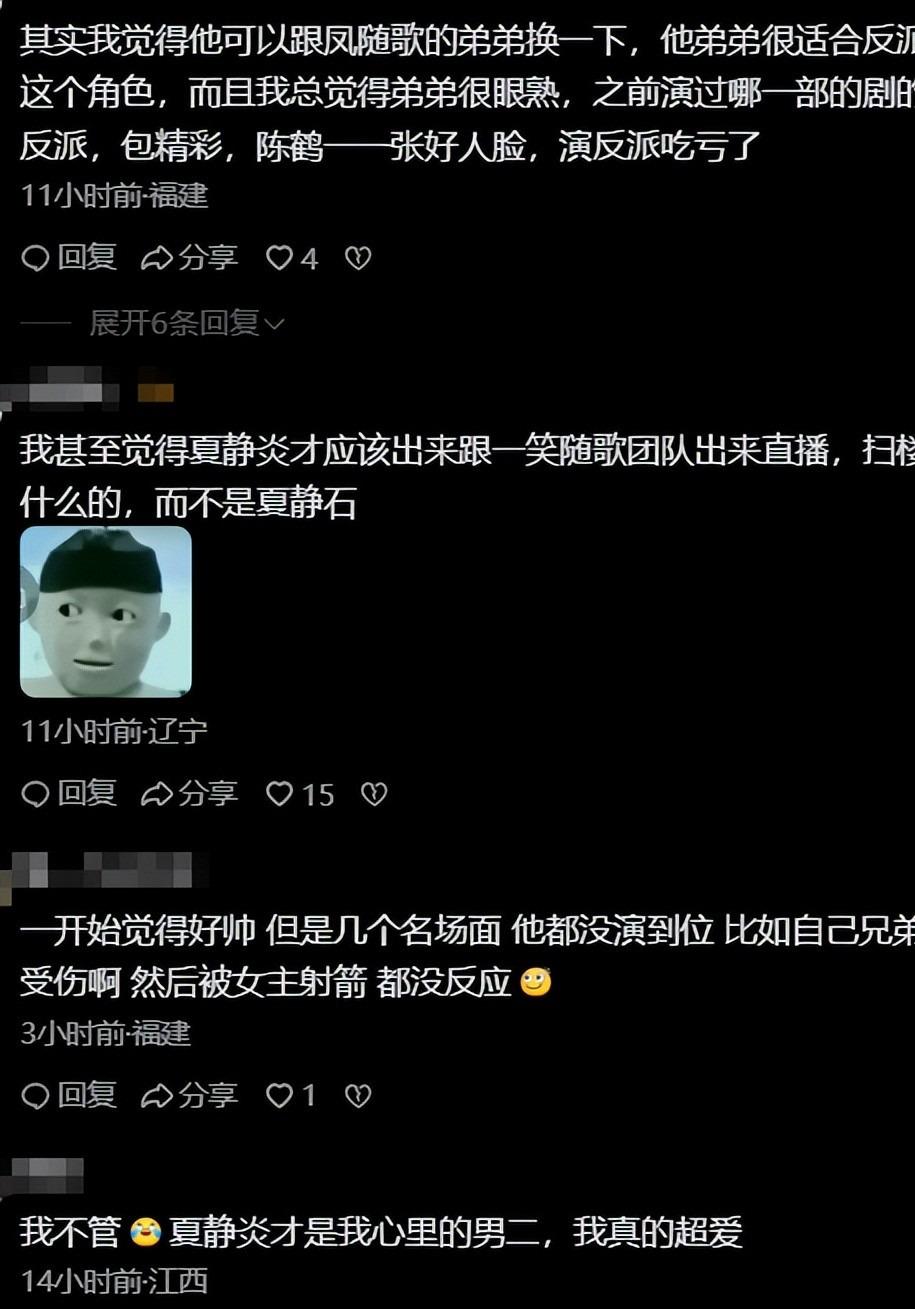
Task: Dislike the 15-like comment from 辽宁
Action: [x=374, y=795]
